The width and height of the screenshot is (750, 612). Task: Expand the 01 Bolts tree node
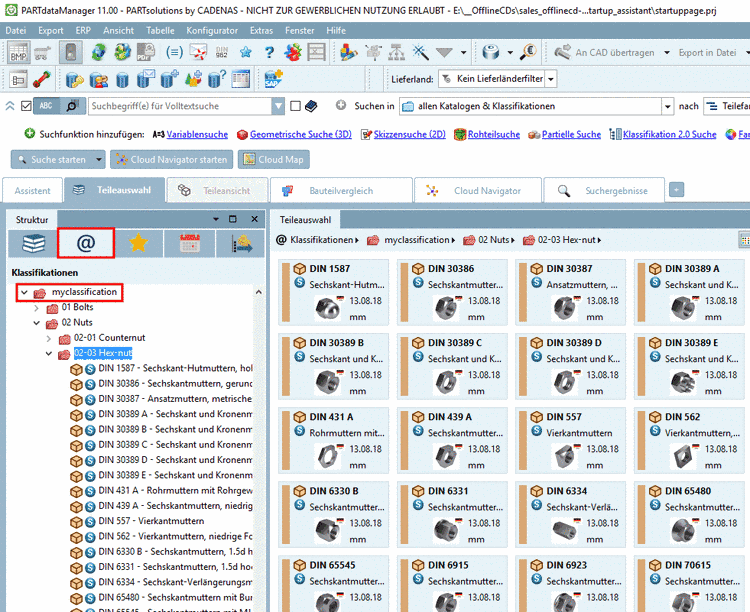click(x=37, y=308)
